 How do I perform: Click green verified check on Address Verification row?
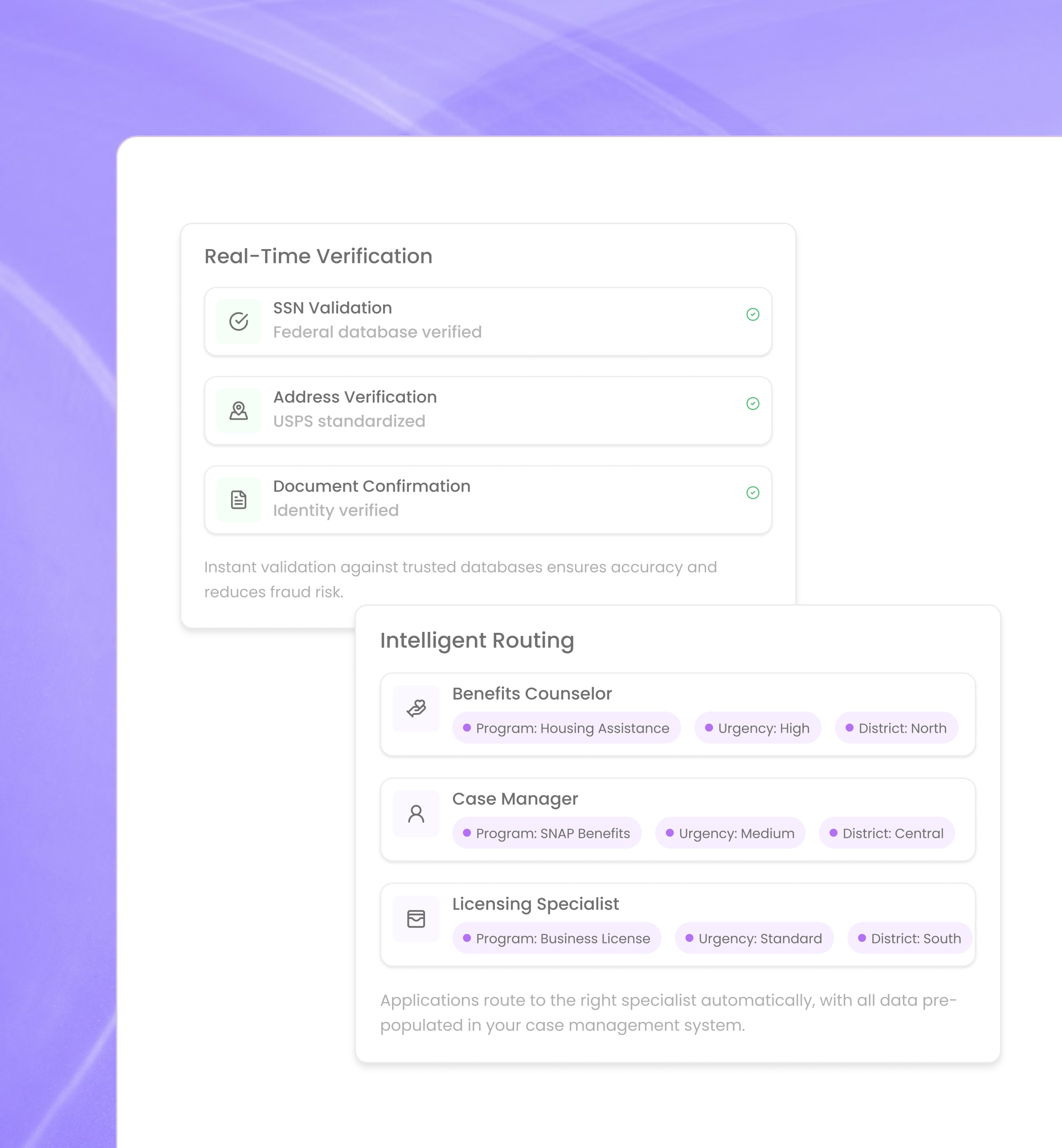(752, 404)
